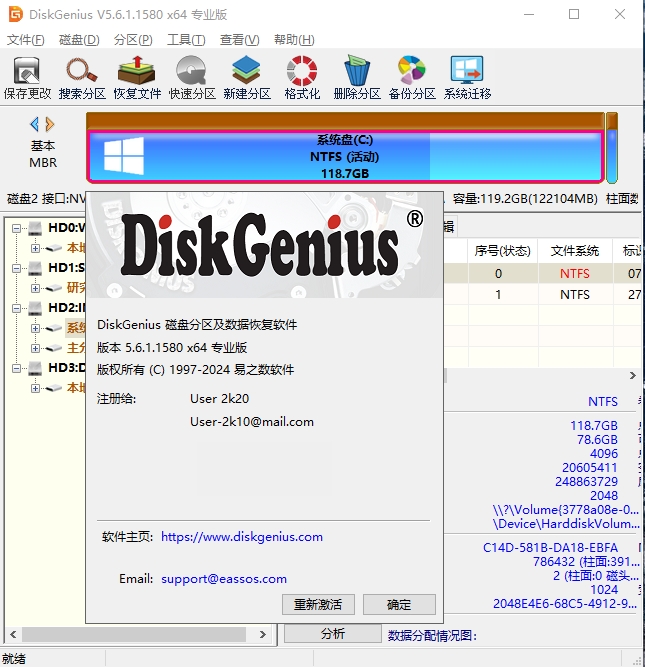Expand the partition under HD3
This screenshot has width=645, height=667.
pyautogui.click(x=35, y=388)
